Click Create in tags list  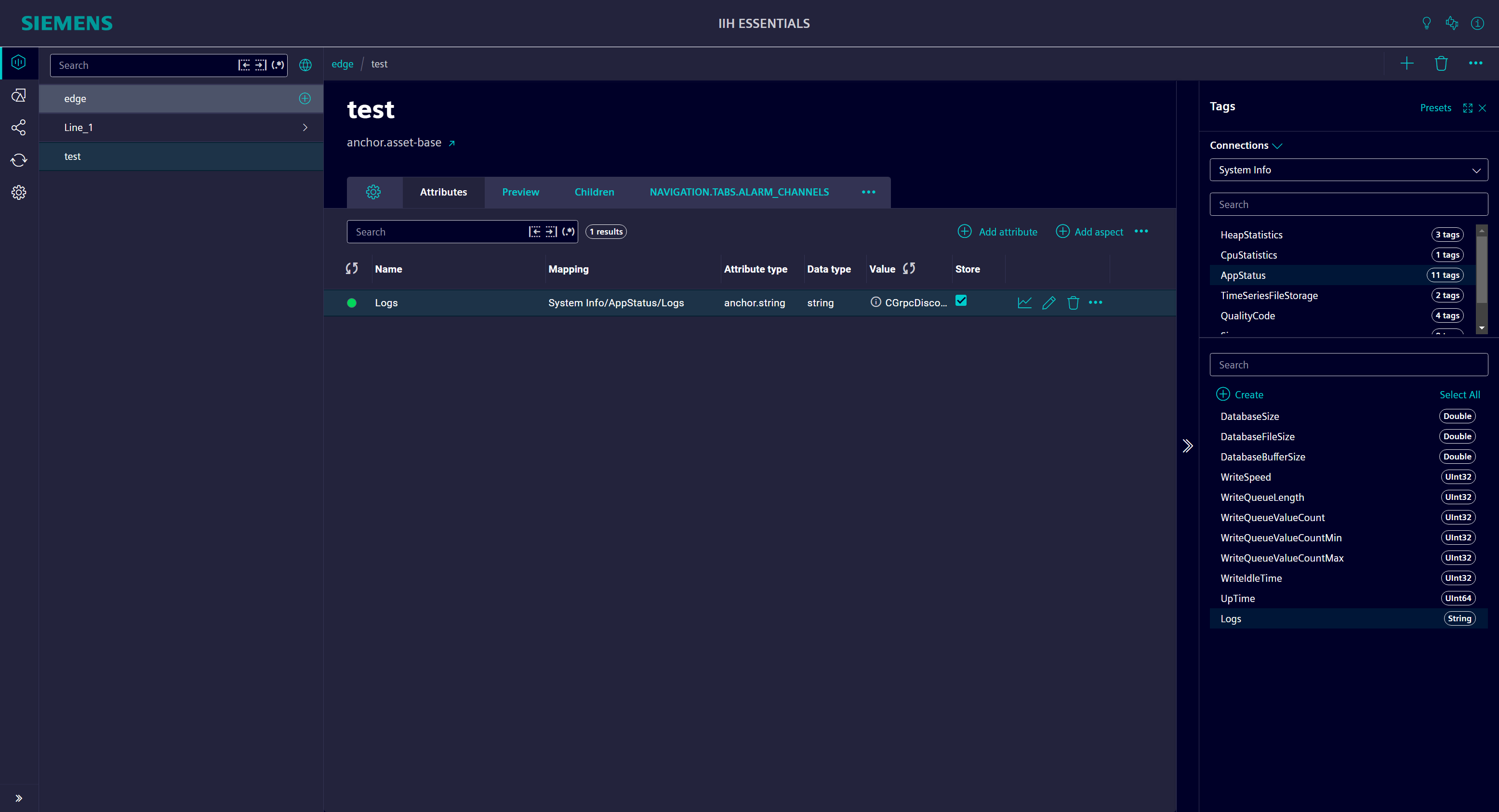click(1239, 394)
